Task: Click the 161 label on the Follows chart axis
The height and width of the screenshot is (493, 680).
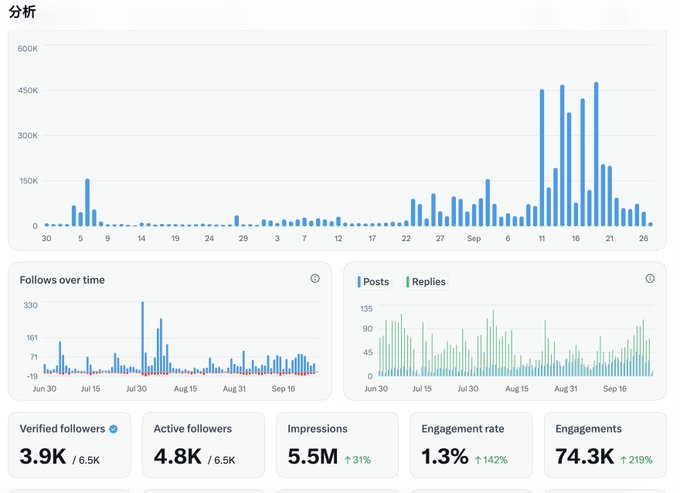Action: [31, 338]
